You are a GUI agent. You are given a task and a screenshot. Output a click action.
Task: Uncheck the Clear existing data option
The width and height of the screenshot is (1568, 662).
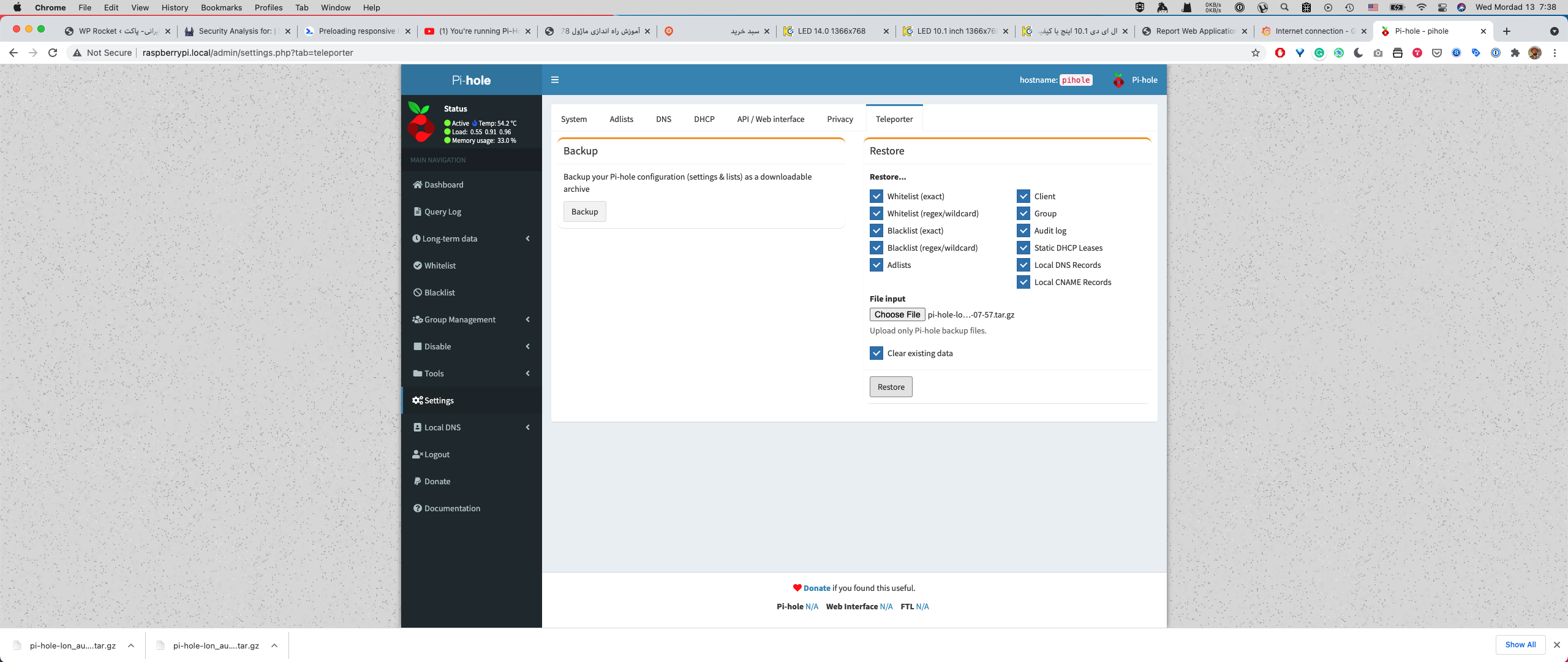coord(876,353)
